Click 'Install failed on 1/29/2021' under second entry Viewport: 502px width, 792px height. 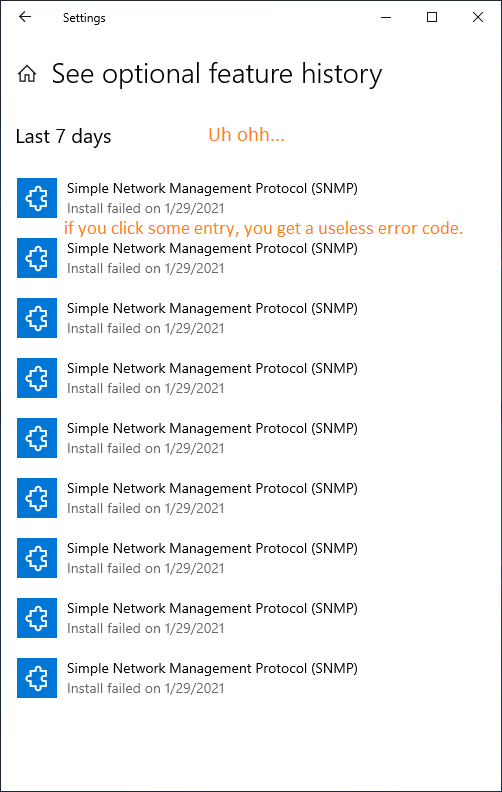pyautogui.click(x=145, y=269)
